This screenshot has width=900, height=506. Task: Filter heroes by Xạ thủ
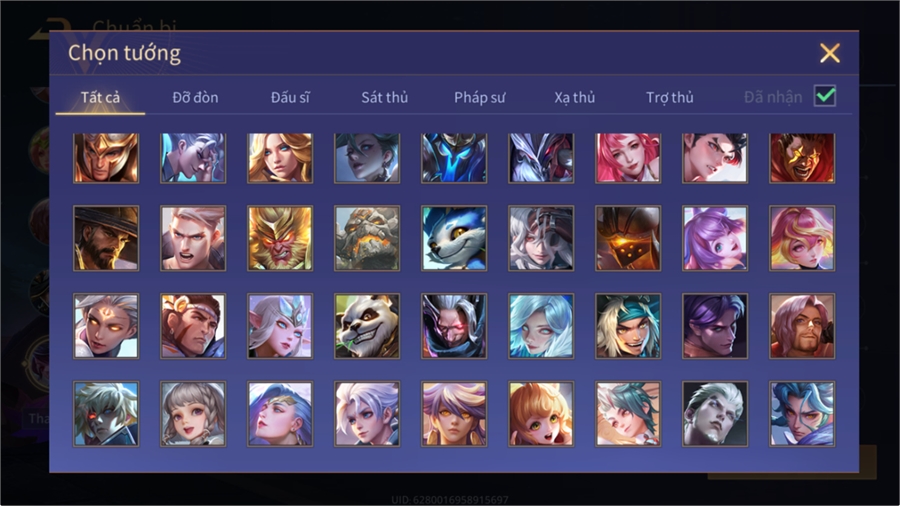coord(575,98)
